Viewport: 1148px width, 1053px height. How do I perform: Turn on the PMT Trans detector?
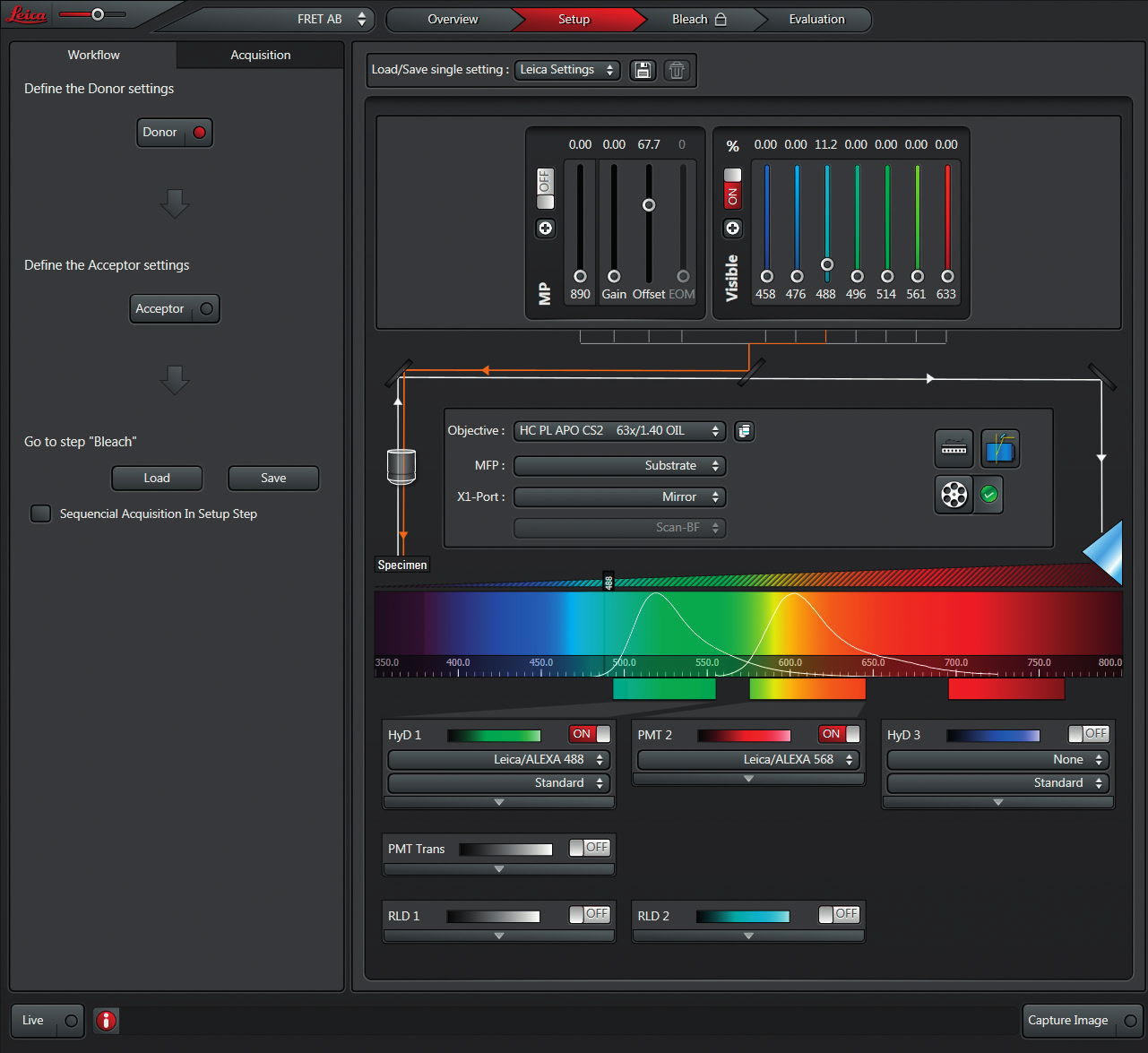coord(590,848)
